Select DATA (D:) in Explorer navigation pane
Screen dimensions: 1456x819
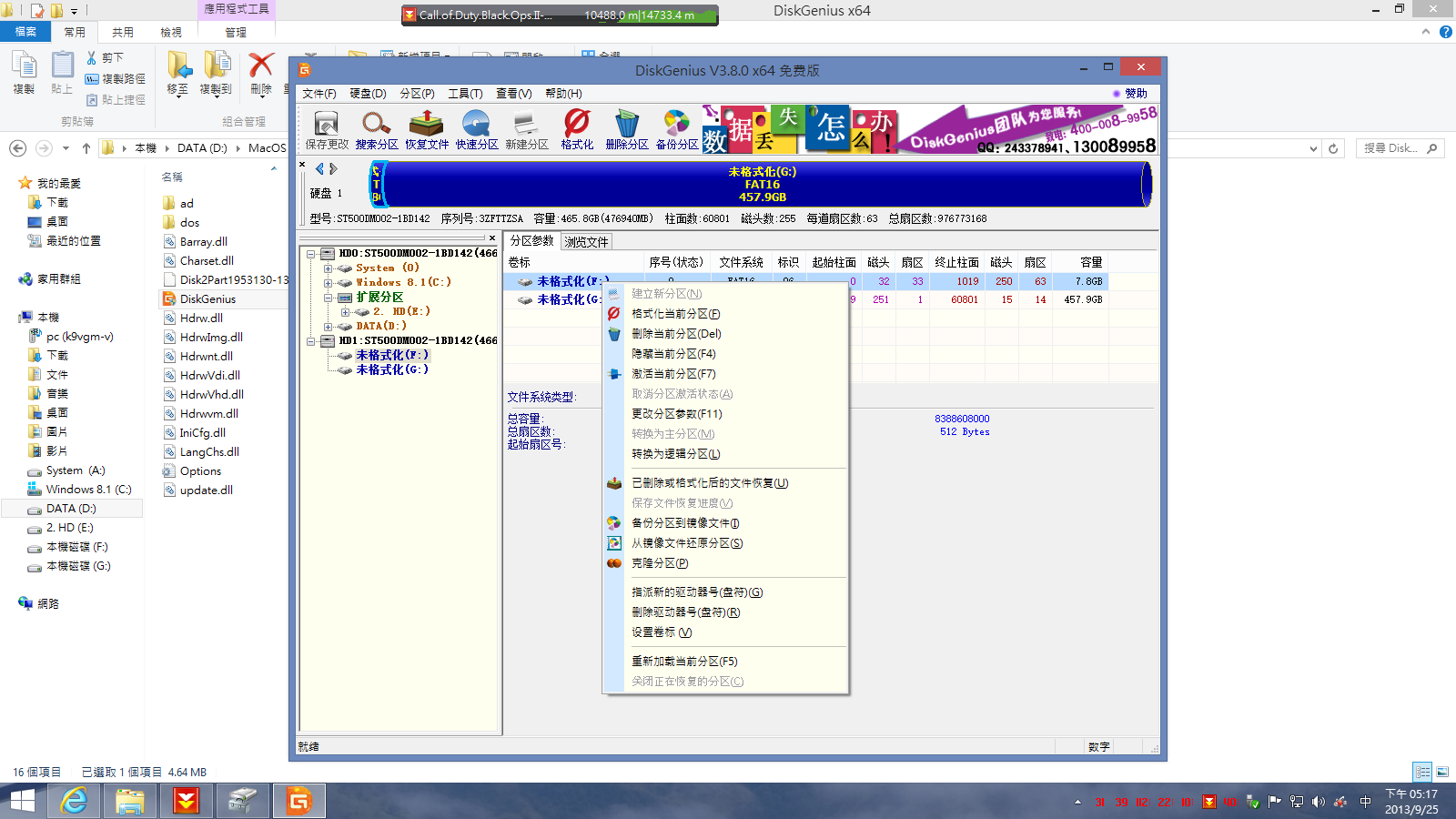(x=71, y=509)
